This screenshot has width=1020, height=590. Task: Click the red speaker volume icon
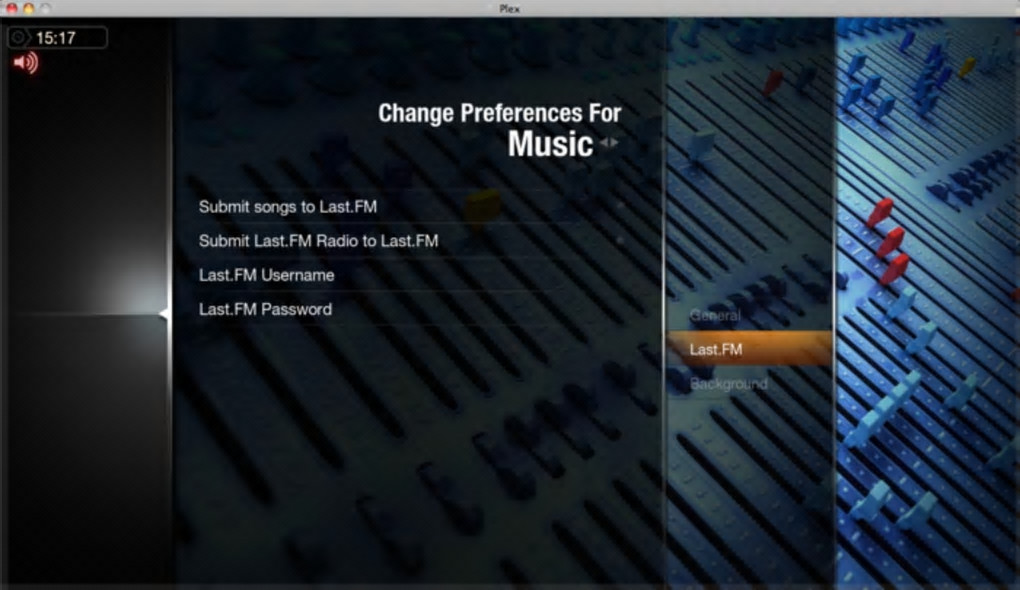point(26,62)
